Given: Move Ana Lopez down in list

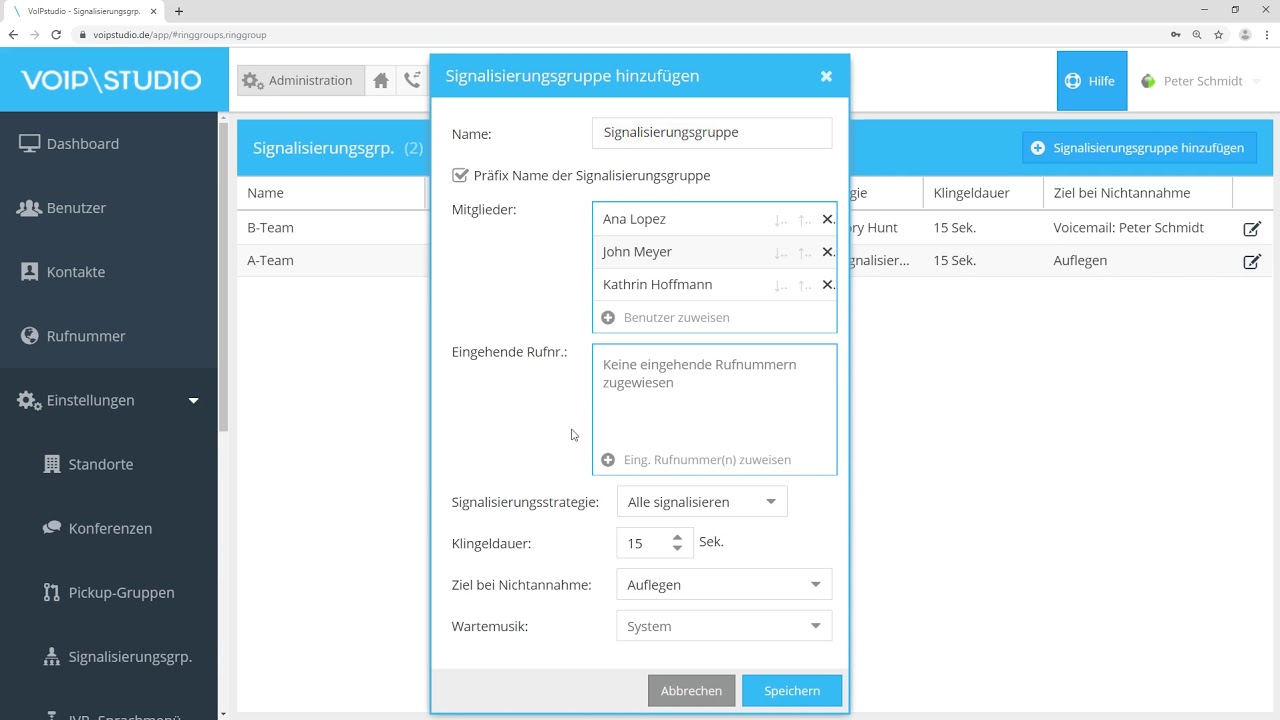Looking at the screenshot, I should (781, 220).
